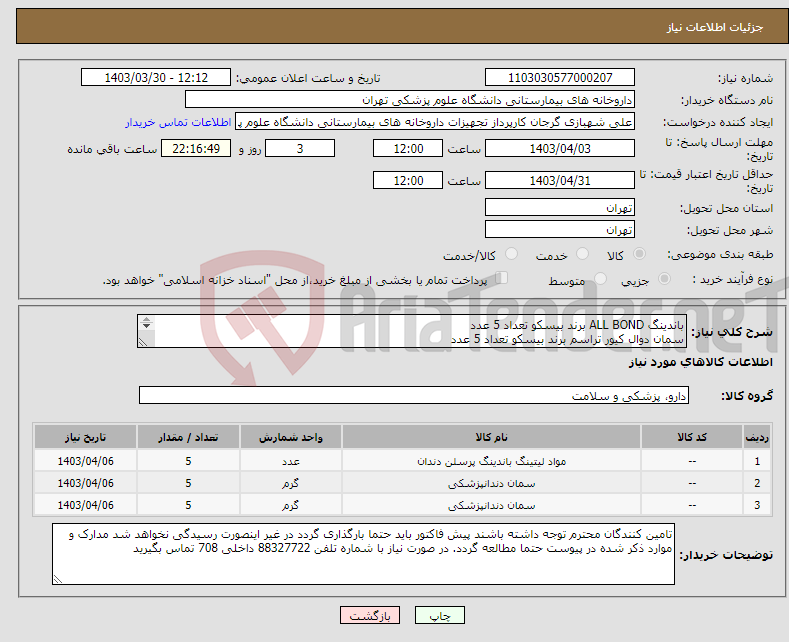Click the بازگشت (back) button
The width and height of the screenshot is (789, 642).
[370, 615]
